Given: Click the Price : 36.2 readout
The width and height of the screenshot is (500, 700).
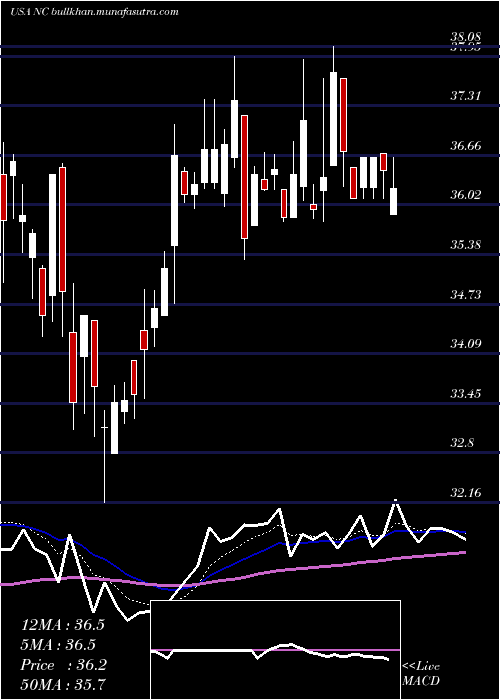Looking at the screenshot, I should (x=63, y=665).
